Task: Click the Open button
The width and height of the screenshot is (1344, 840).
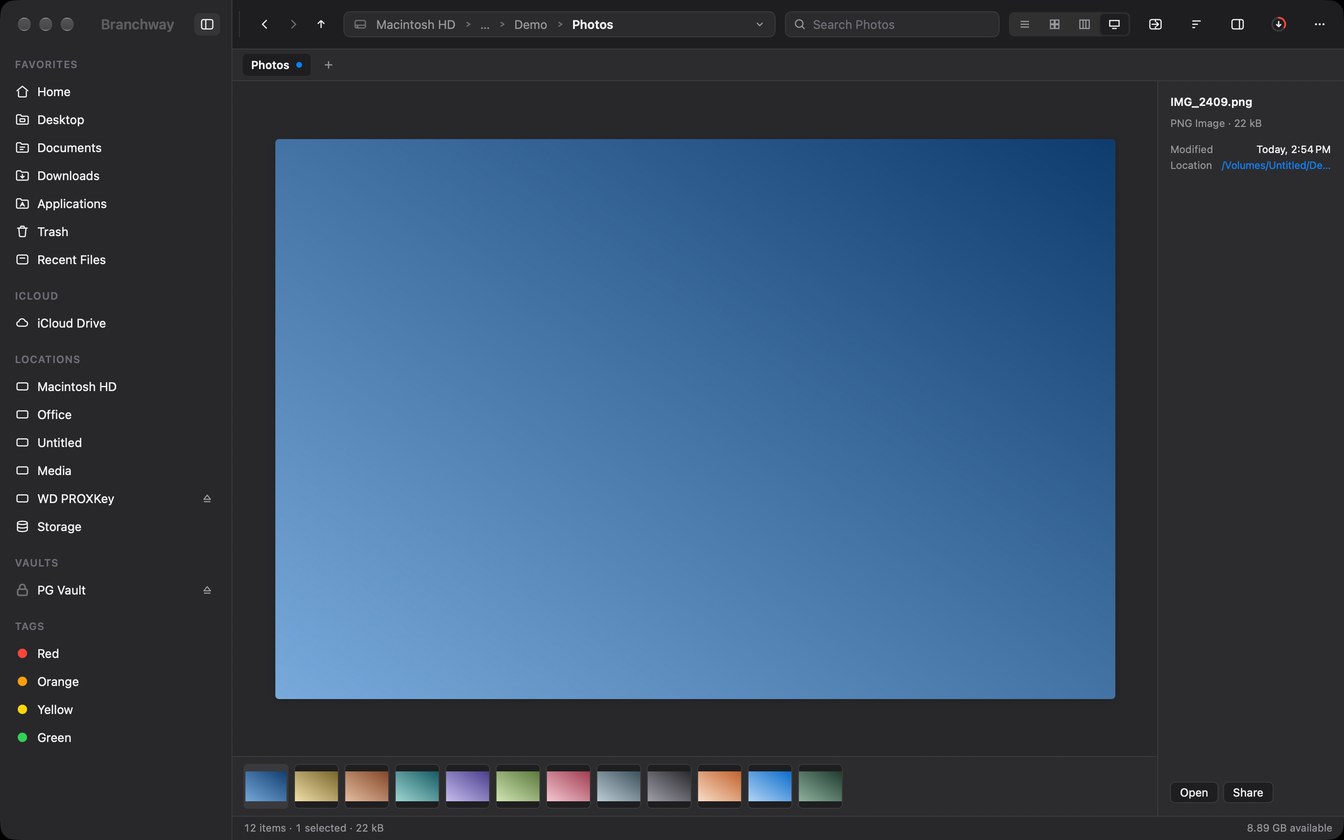Action: tap(1193, 793)
